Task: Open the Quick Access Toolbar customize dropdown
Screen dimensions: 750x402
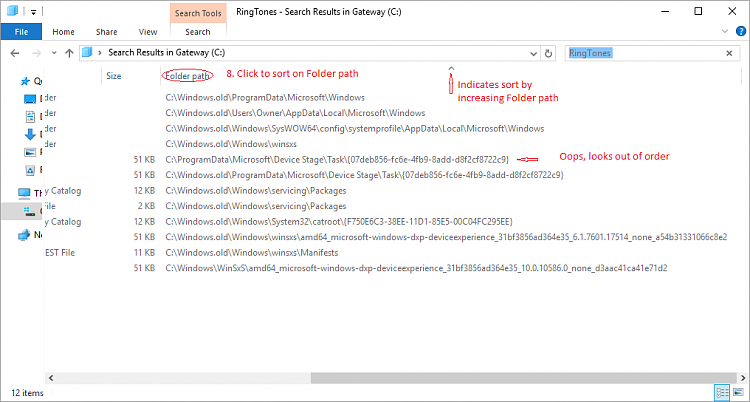Action: (33, 12)
